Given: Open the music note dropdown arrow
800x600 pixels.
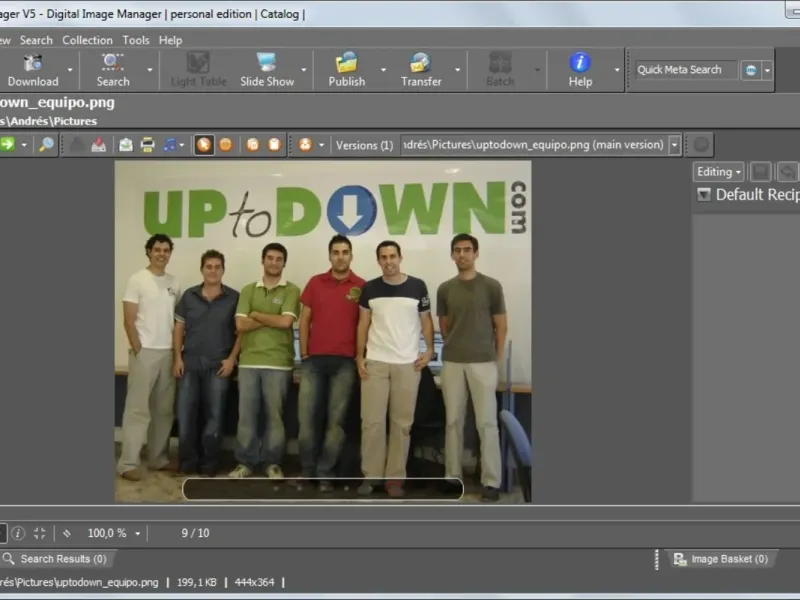Looking at the screenshot, I should [x=182, y=145].
